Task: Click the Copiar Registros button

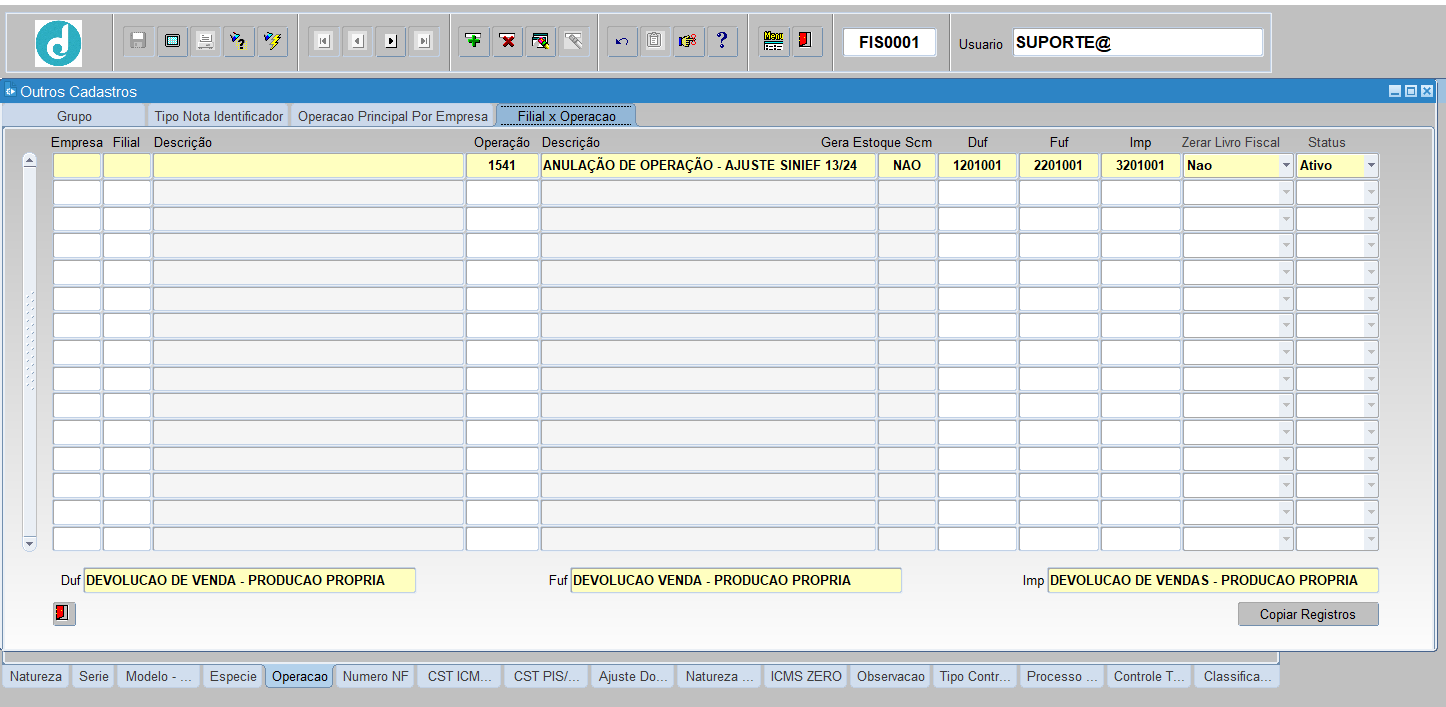Action: 1308,614
